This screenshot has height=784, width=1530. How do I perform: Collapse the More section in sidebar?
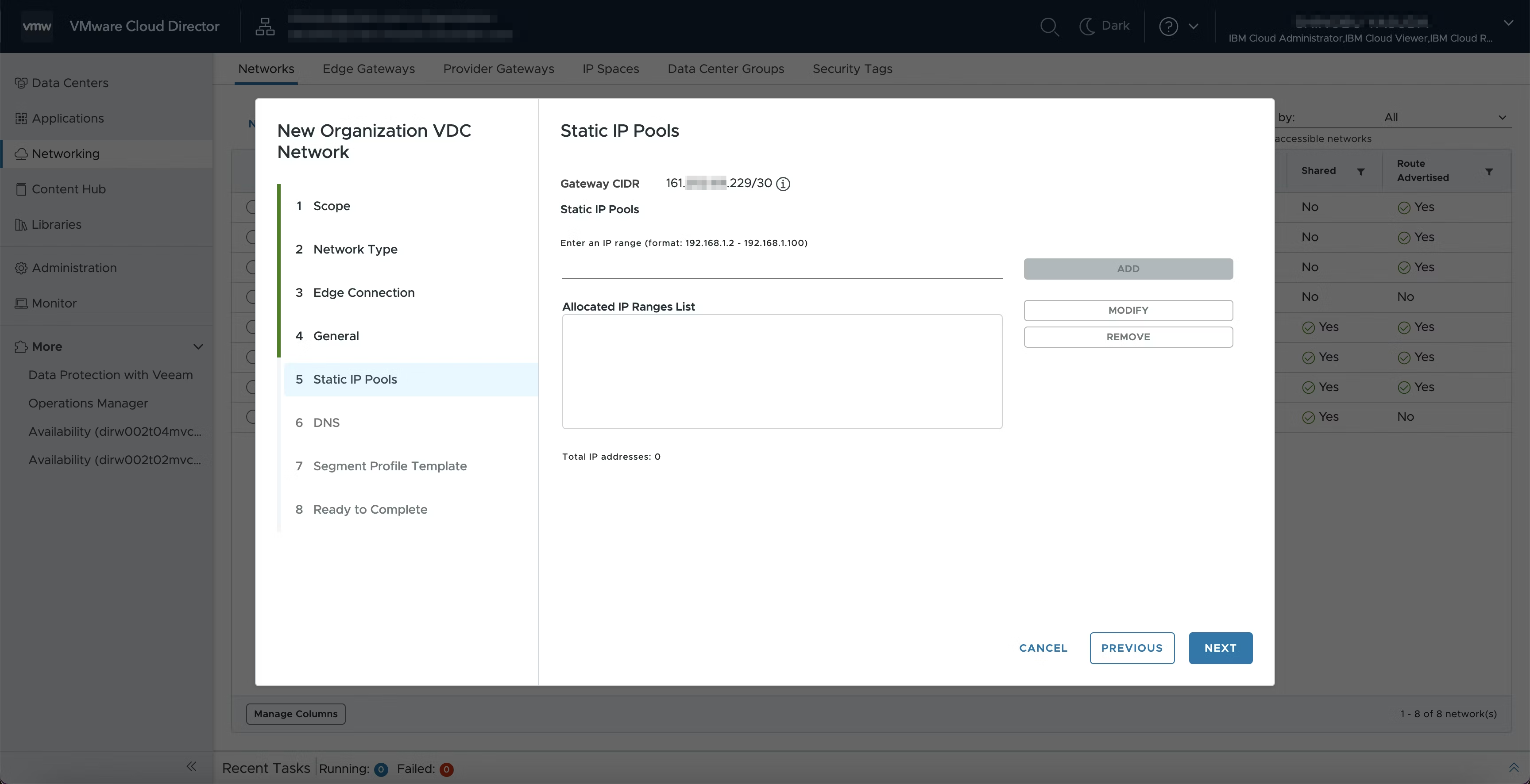[198, 346]
